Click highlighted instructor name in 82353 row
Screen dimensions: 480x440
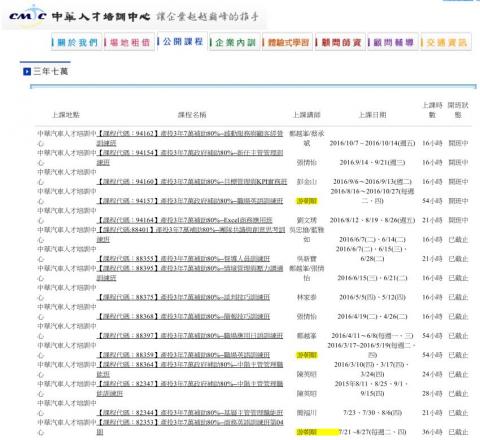(307, 432)
